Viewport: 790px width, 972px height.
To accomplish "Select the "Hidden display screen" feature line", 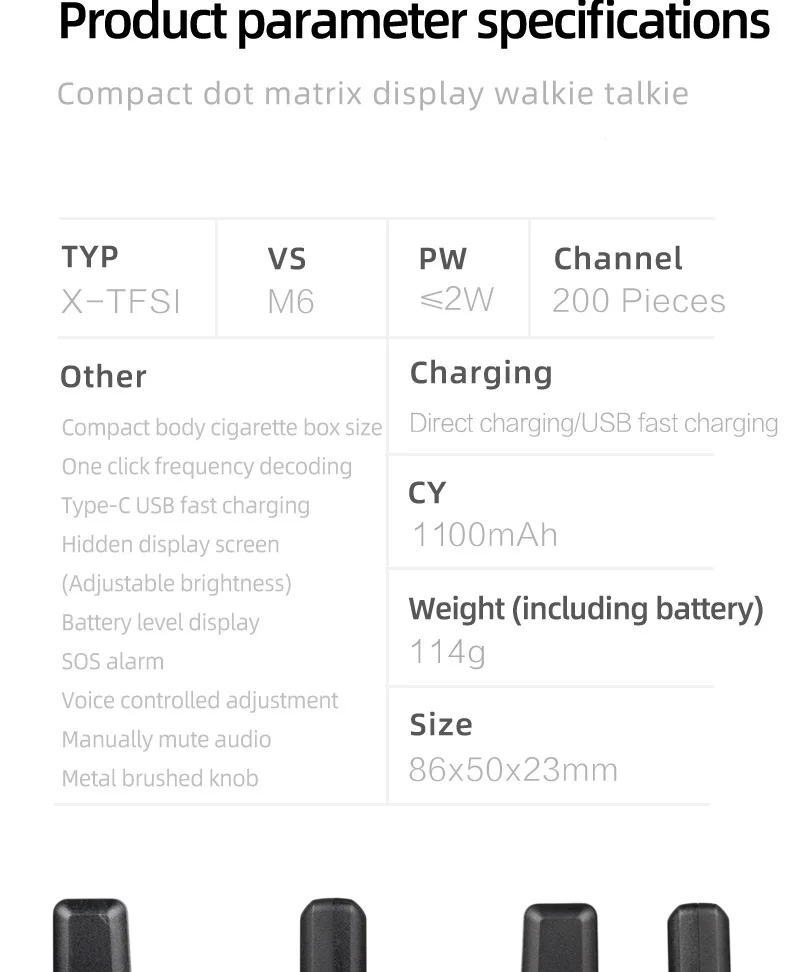I will pyautogui.click(x=171, y=545).
